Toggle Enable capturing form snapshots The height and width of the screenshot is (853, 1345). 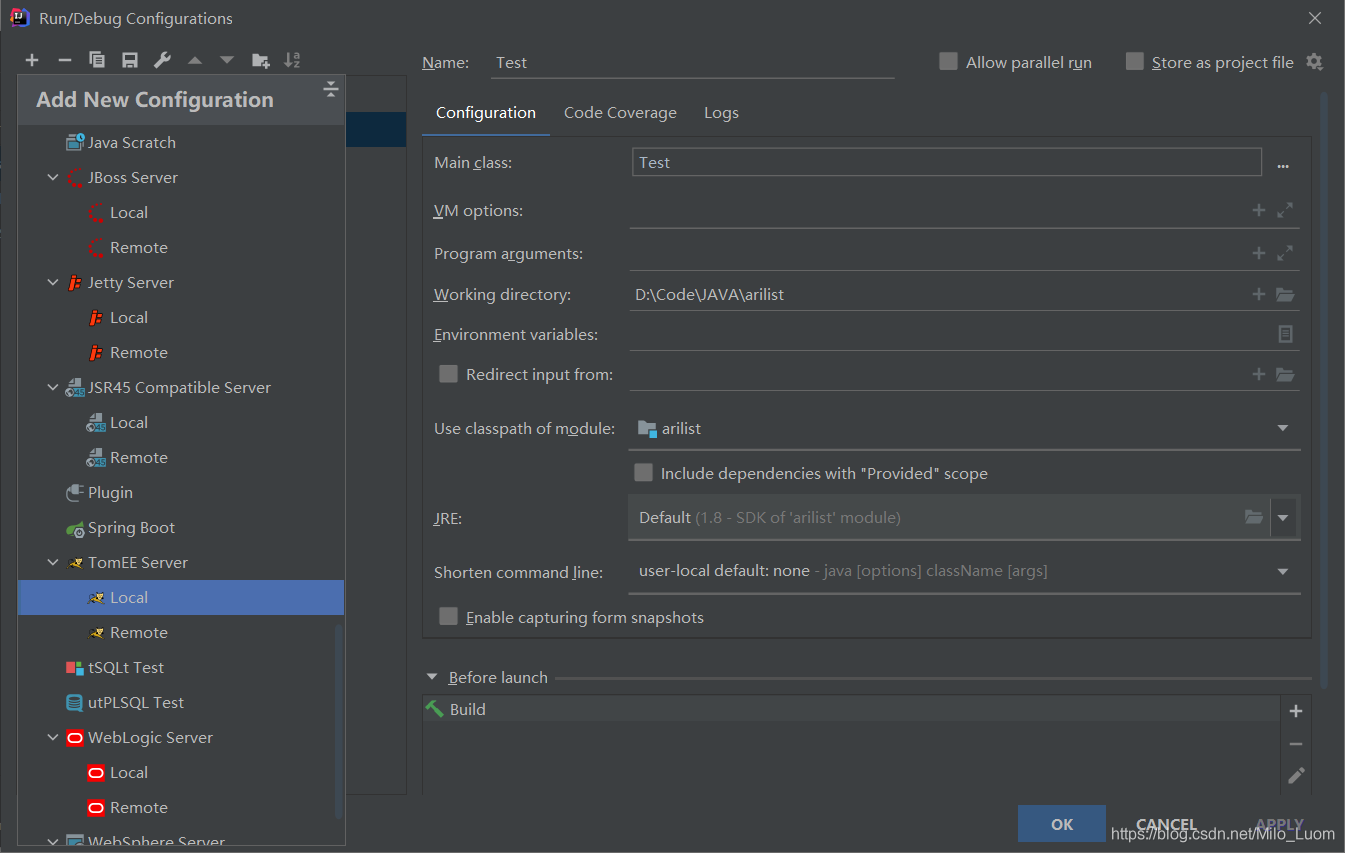pyautogui.click(x=449, y=617)
